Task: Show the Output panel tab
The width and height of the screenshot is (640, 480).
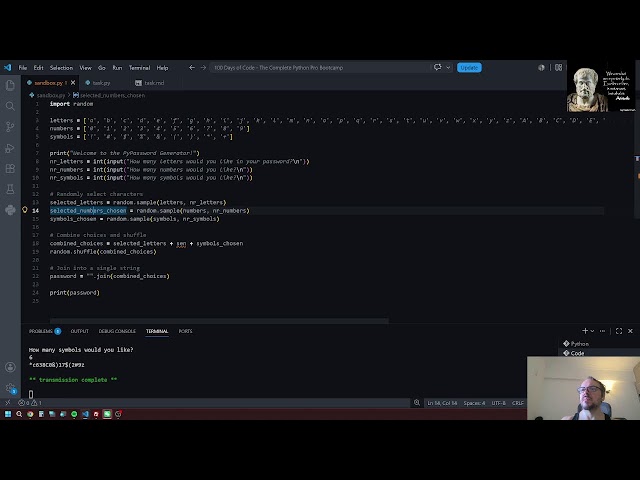Action: click(x=80, y=331)
